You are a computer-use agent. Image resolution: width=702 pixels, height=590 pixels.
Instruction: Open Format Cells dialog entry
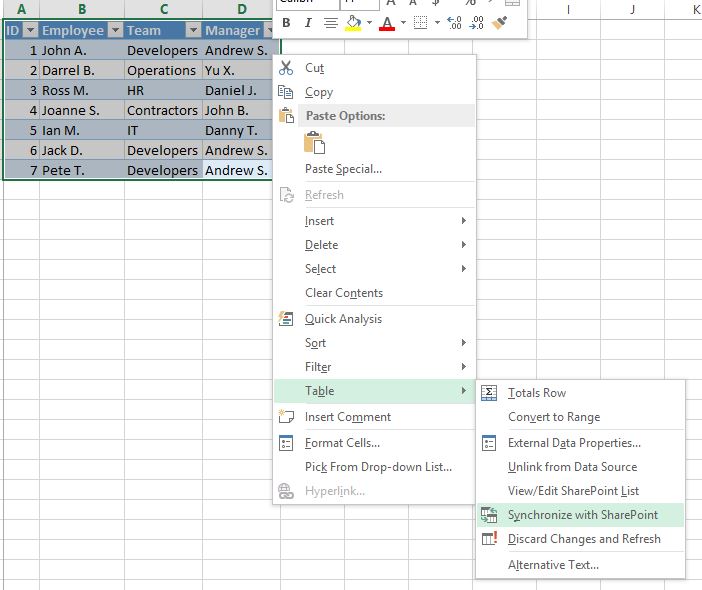tap(342, 443)
